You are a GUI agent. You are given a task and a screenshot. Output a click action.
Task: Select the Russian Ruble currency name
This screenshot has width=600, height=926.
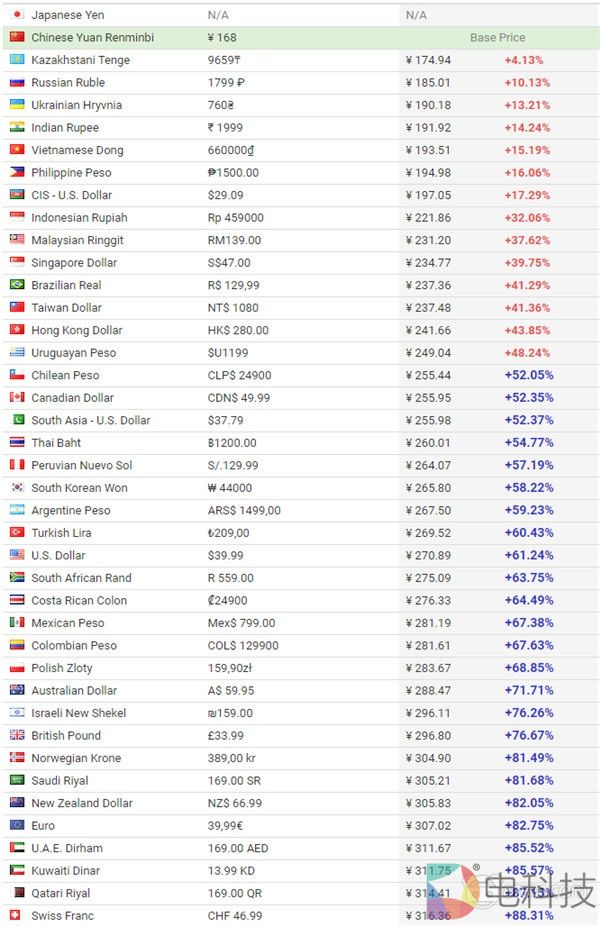coord(67,83)
